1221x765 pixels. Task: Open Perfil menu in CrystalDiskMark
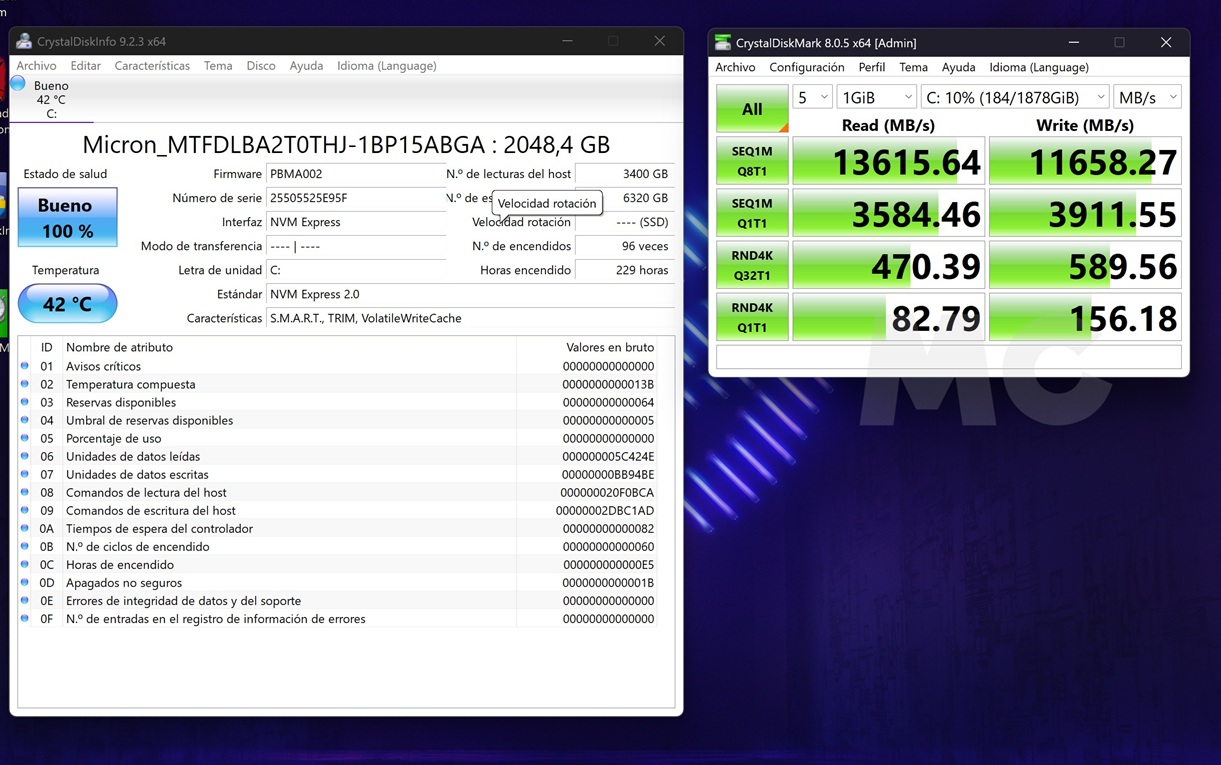(872, 67)
